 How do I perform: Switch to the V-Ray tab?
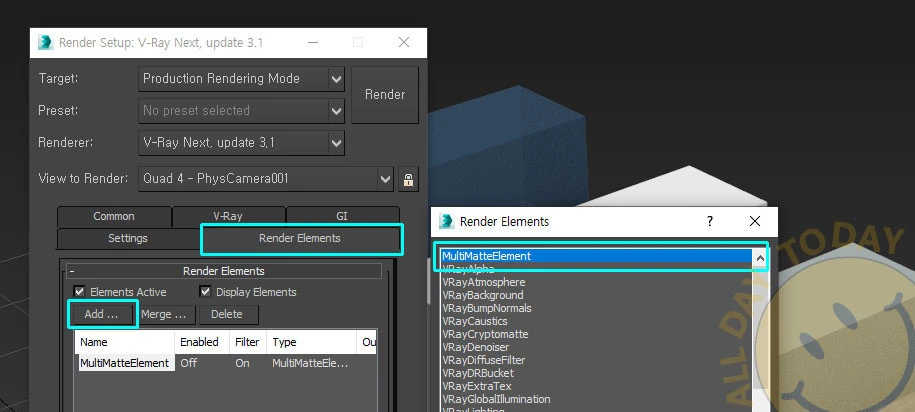228,217
